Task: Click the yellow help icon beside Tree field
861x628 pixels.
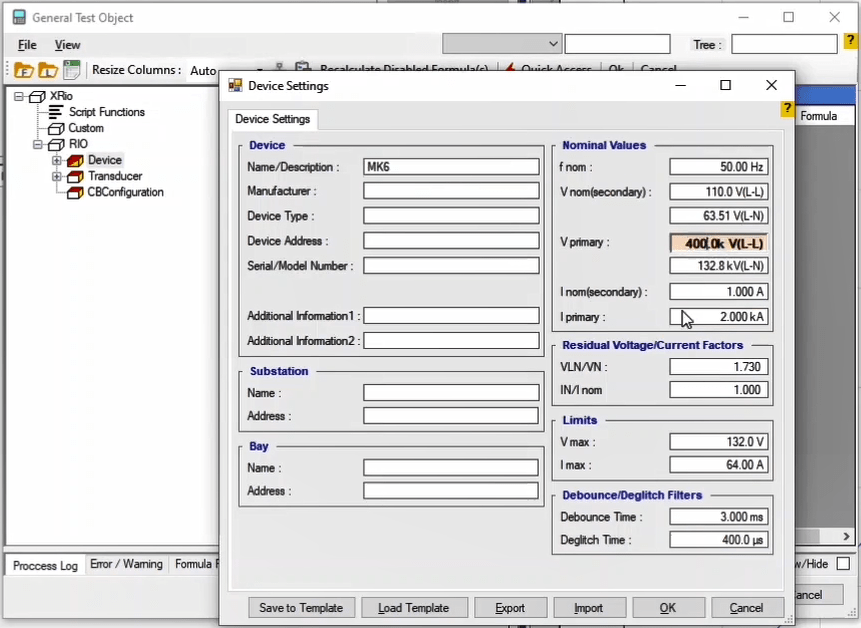Action: [850, 42]
